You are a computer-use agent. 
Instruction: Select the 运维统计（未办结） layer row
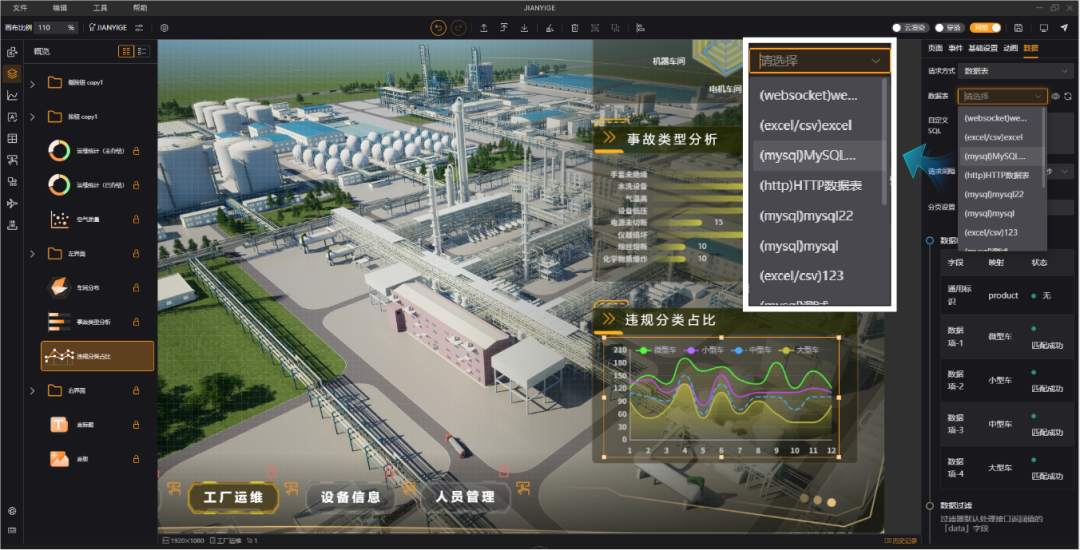pos(97,150)
